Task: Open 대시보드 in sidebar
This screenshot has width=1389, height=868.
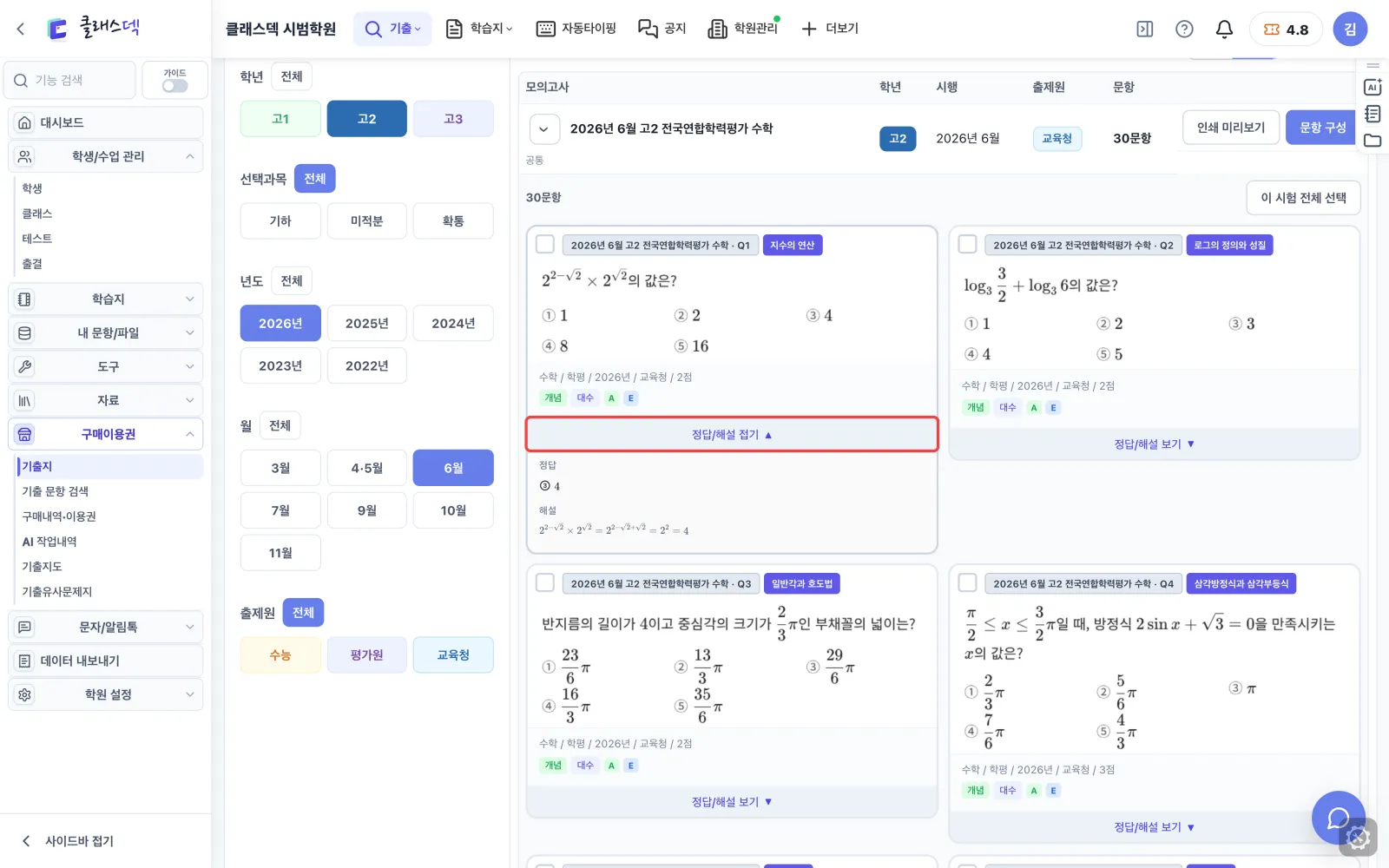Action: pyautogui.click(x=105, y=122)
